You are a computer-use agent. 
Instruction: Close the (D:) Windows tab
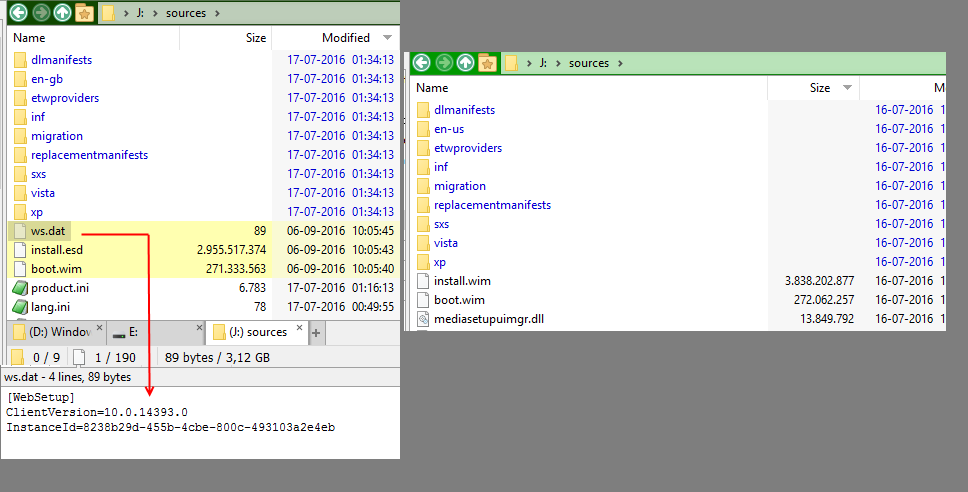(x=99, y=328)
